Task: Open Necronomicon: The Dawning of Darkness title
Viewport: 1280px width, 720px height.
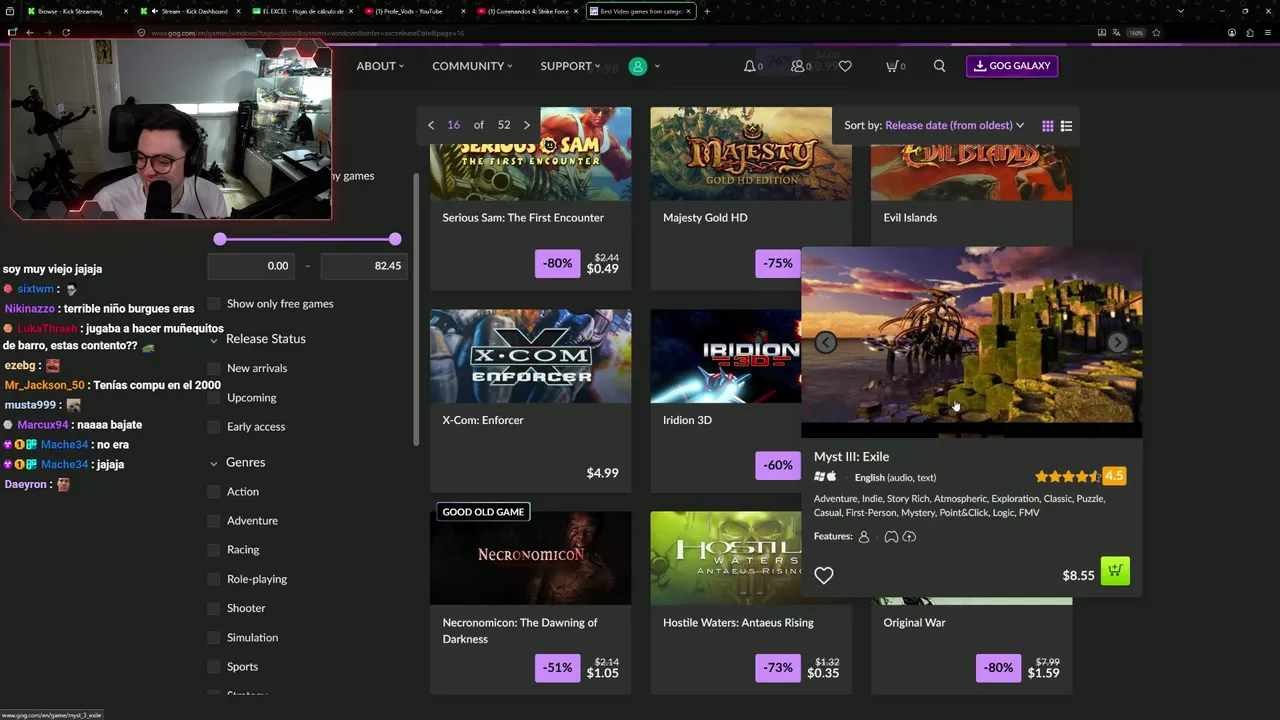Action: tap(520, 631)
